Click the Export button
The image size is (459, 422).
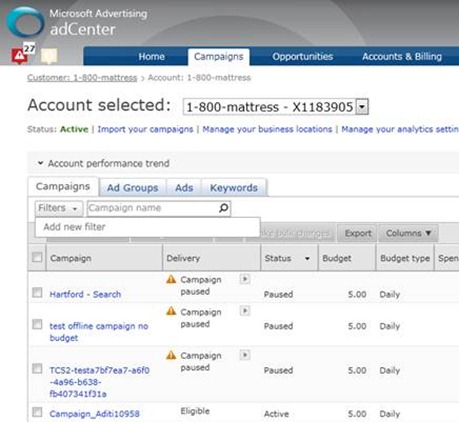point(358,233)
